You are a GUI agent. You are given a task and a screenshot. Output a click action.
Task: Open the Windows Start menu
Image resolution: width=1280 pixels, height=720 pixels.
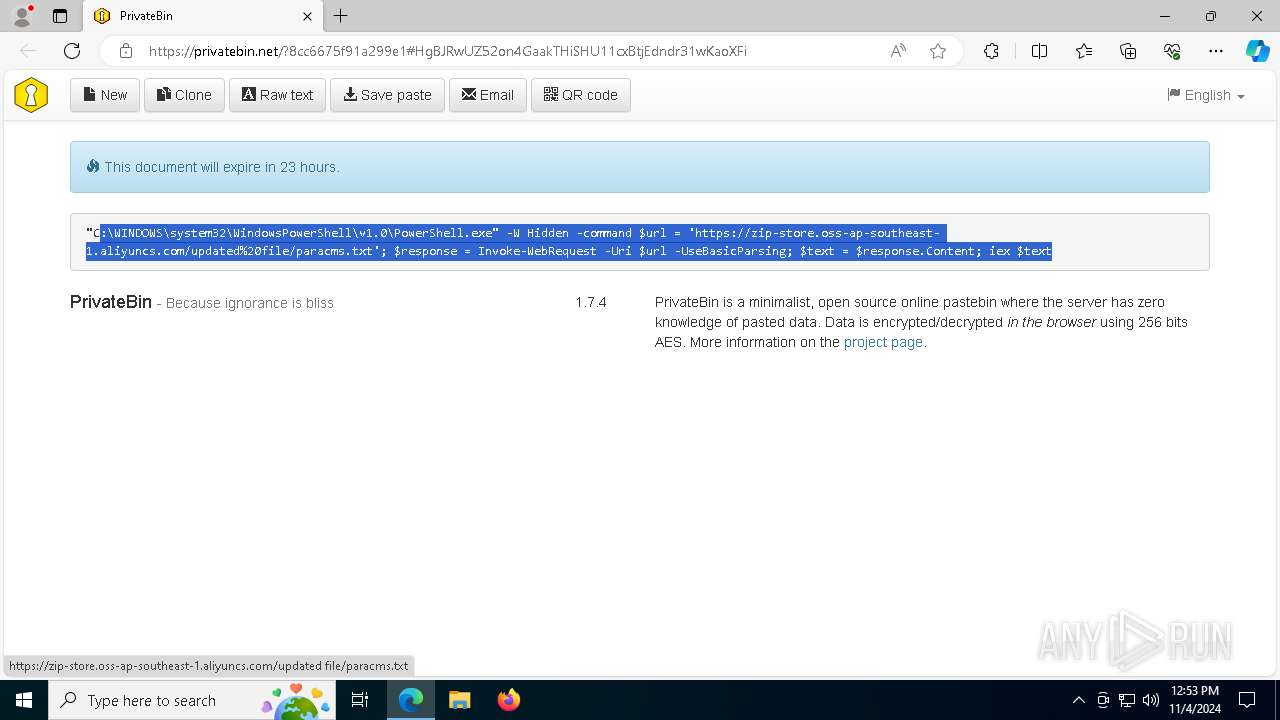click(x=24, y=700)
